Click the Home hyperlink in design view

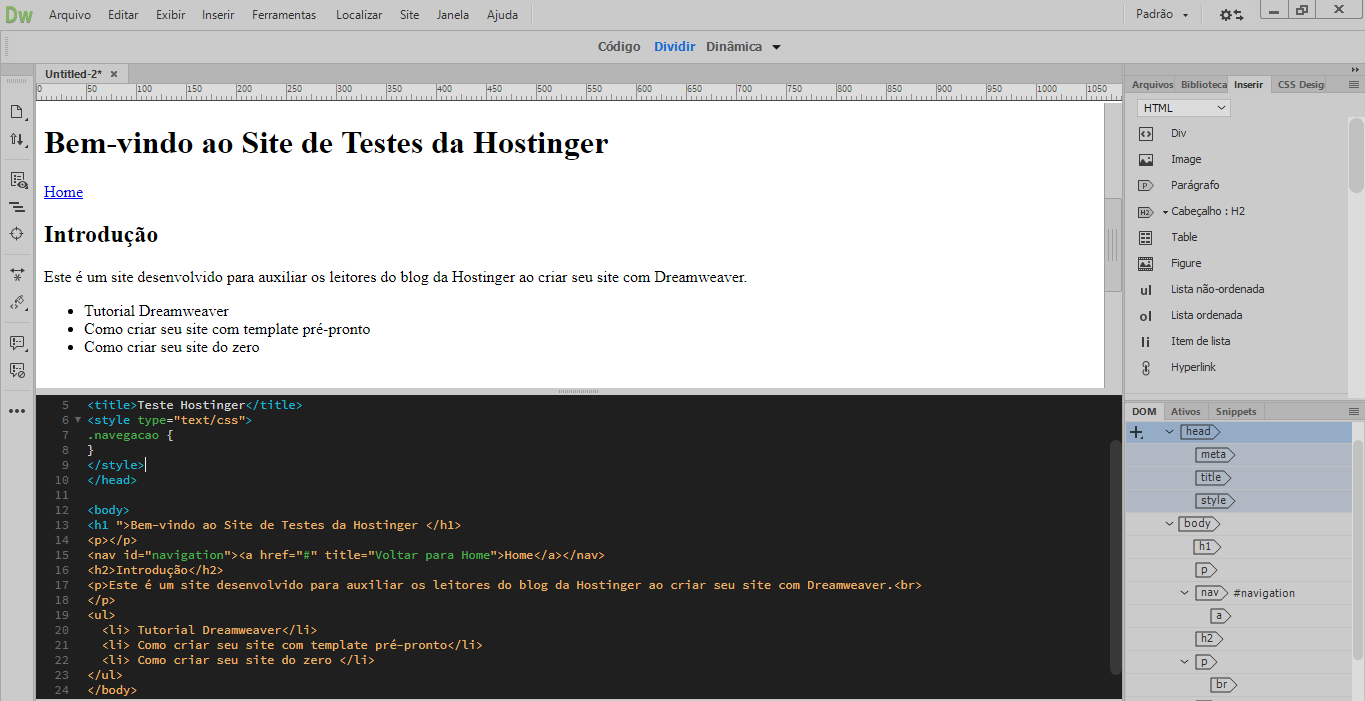point(62,192)
